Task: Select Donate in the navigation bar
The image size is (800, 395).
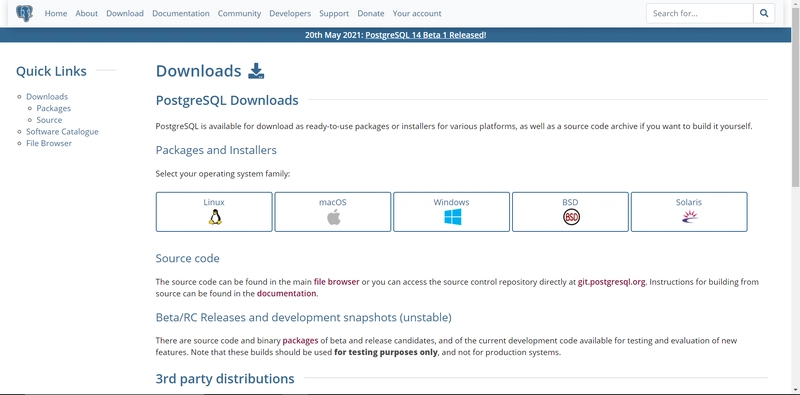Action: tap(371, 13)
